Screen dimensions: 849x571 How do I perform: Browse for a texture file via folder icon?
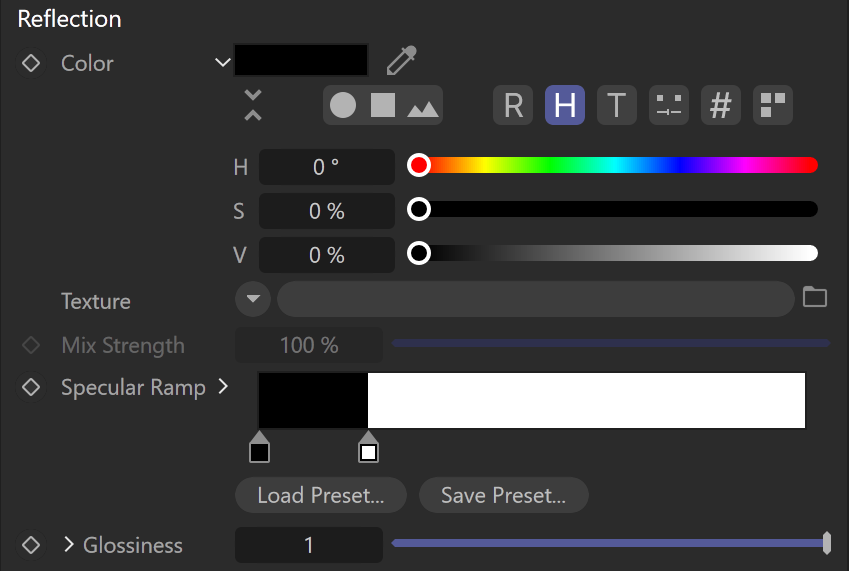[814, 297]
